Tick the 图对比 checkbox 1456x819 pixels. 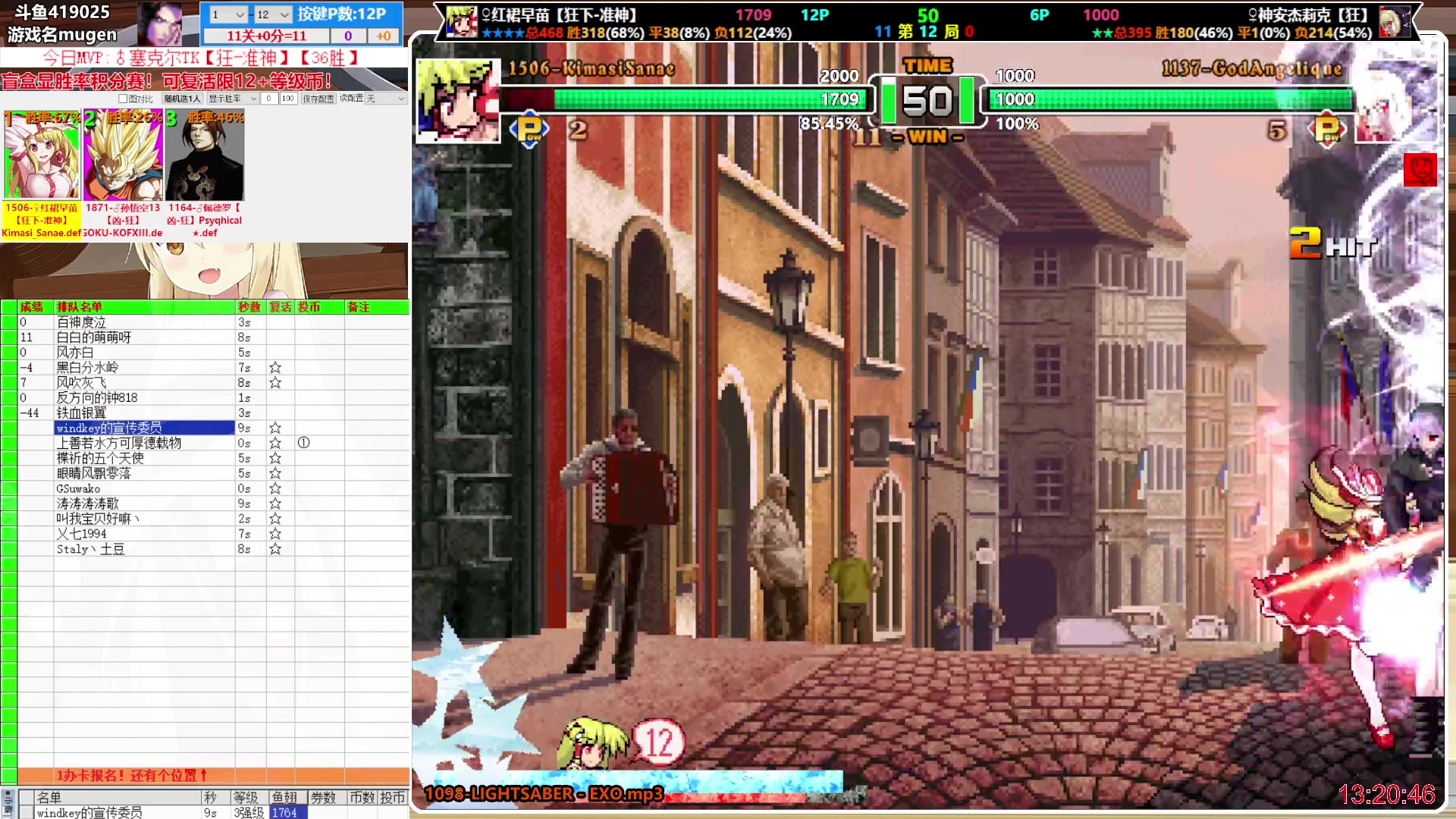tap(123, 99)
